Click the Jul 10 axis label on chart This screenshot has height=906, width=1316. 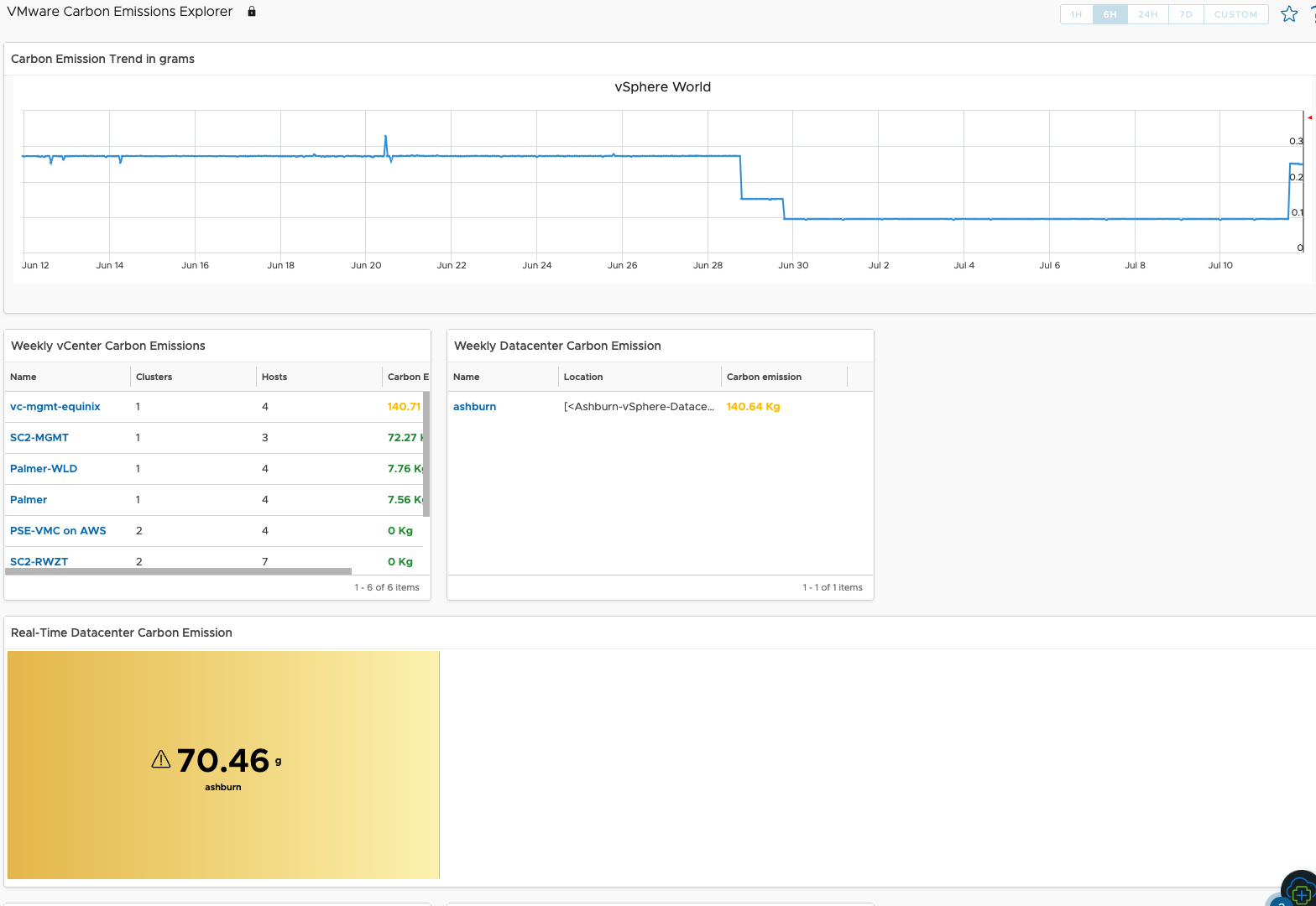(x=1220, y=265)
